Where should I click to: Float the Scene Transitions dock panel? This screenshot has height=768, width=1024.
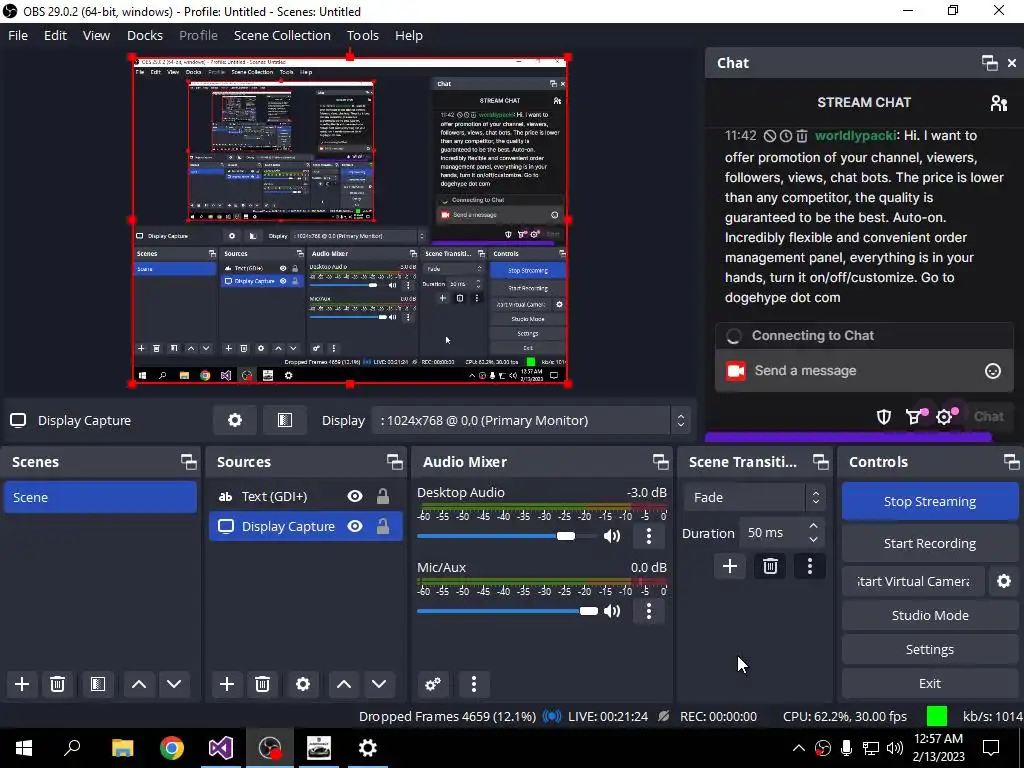[820, 462]
